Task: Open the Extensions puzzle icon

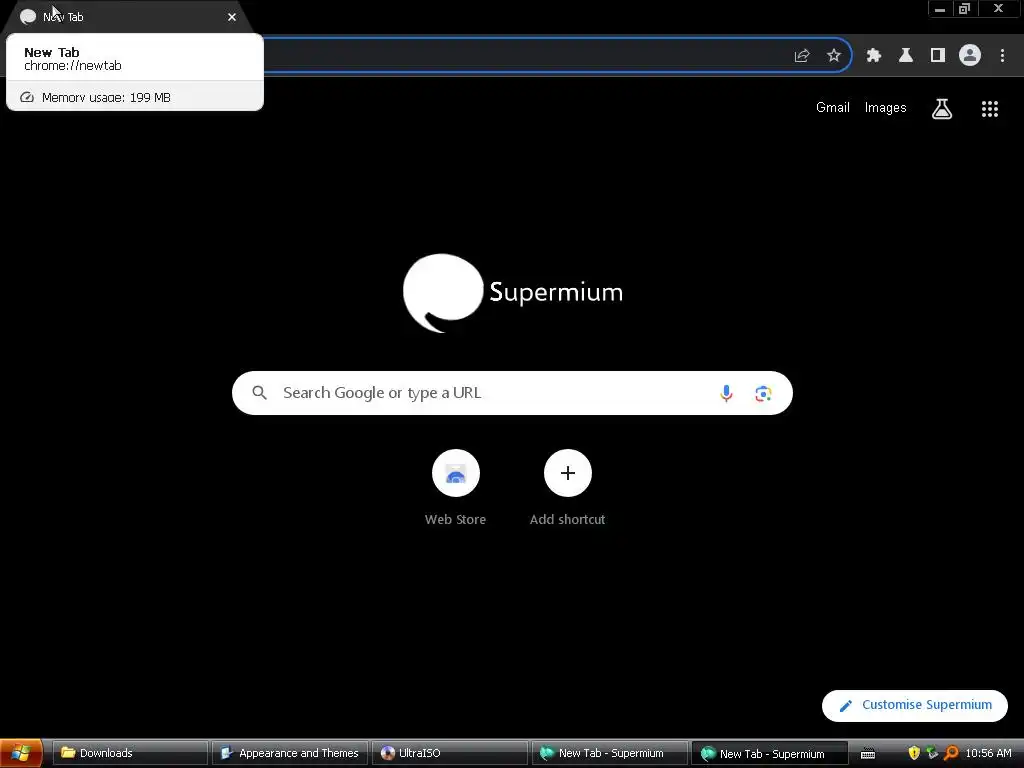Action: [x=874, y=56]
